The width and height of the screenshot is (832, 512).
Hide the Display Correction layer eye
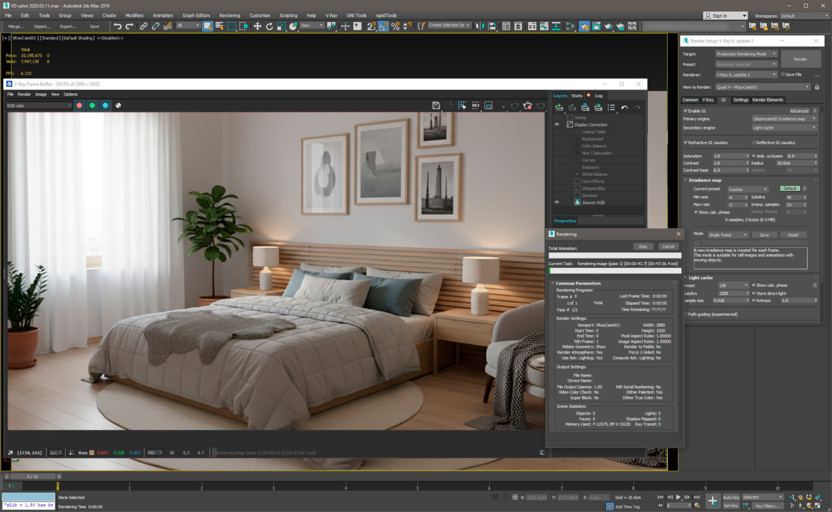557,124
